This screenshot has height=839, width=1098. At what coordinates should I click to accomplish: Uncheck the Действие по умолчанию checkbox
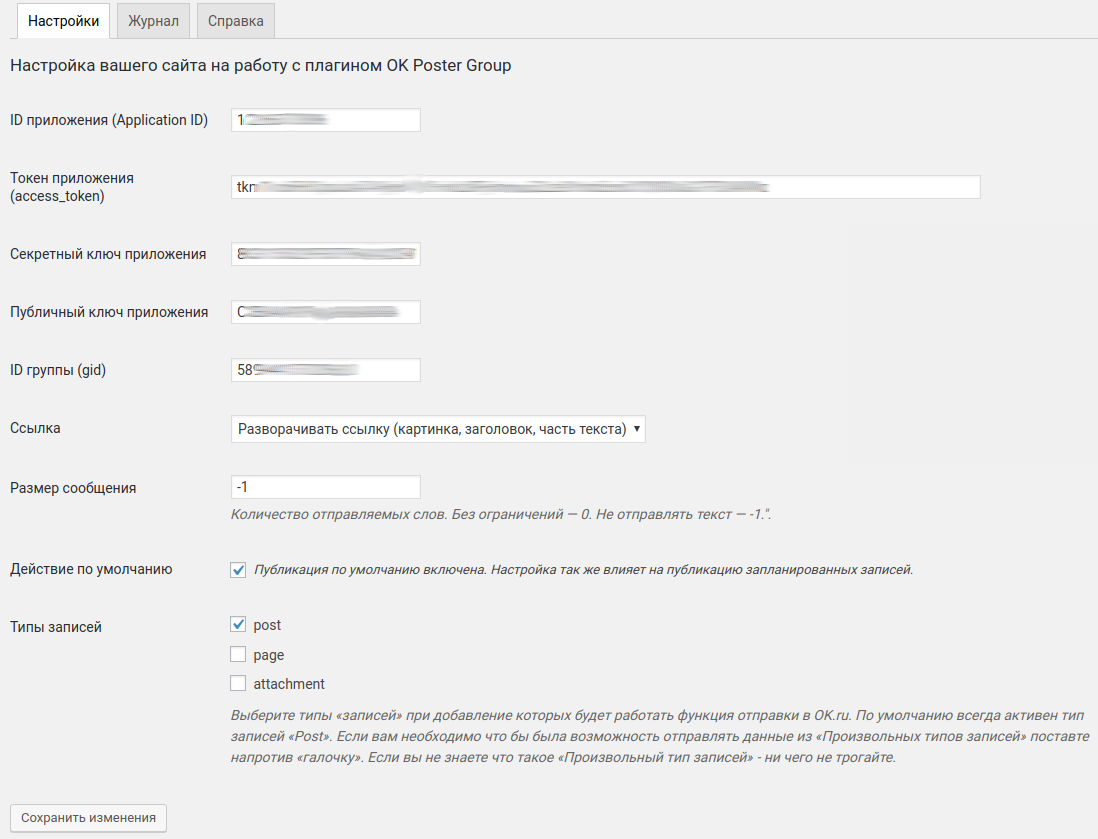tap(238, 570)
